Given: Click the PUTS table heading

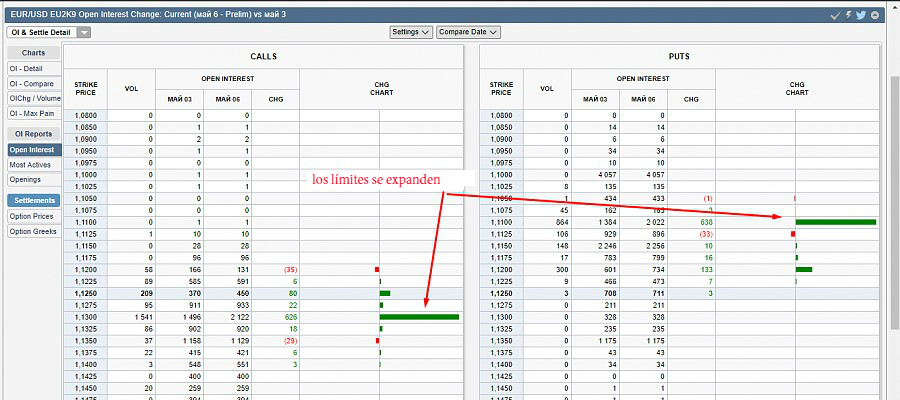Looking at the screenshot, I should pos(679,57).
